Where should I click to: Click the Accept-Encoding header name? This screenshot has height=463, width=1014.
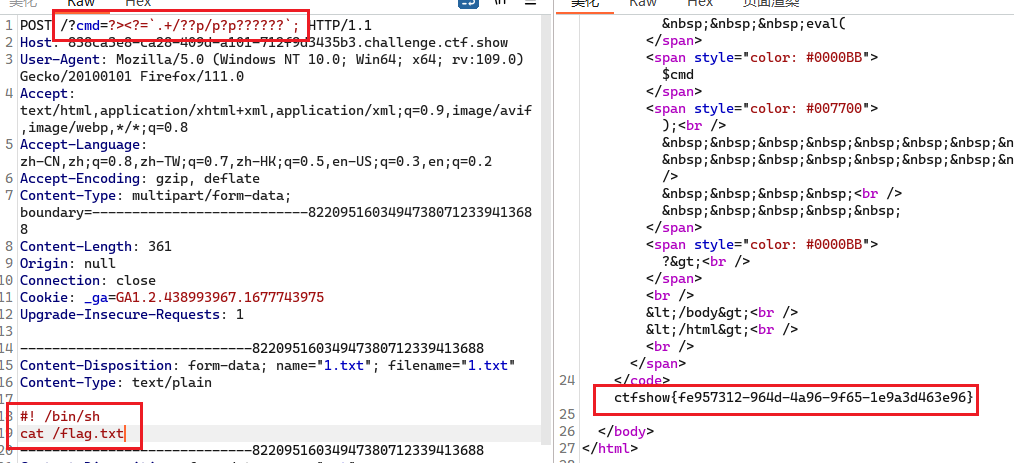(x=80, y=178)
